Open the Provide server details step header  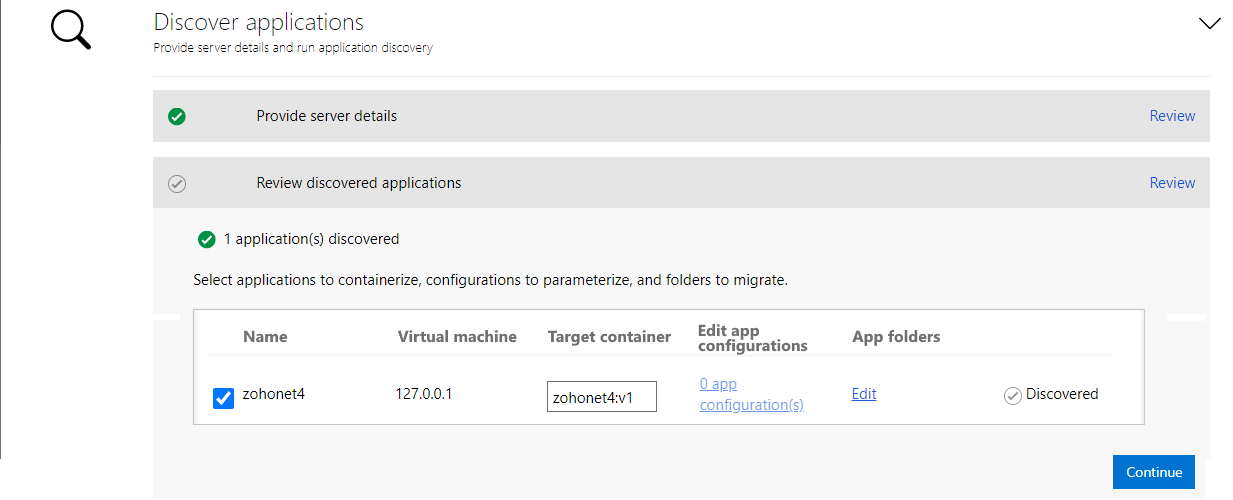point(681,116)
